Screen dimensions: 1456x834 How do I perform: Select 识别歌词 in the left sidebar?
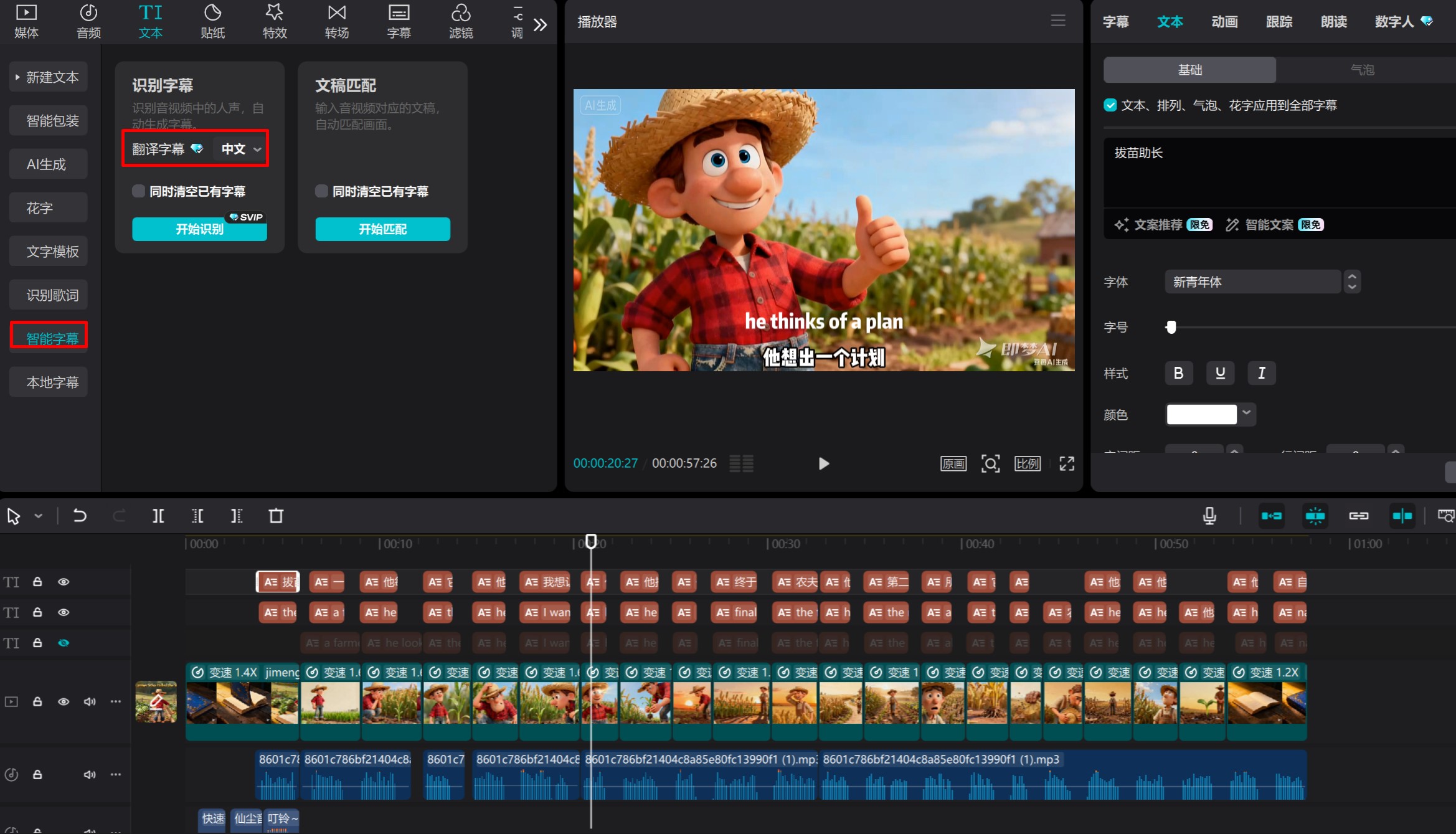[x=52, y=295]
